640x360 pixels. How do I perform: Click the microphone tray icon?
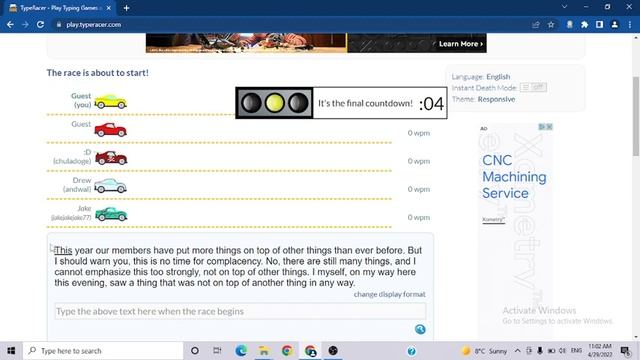click(x=540, y=351)
